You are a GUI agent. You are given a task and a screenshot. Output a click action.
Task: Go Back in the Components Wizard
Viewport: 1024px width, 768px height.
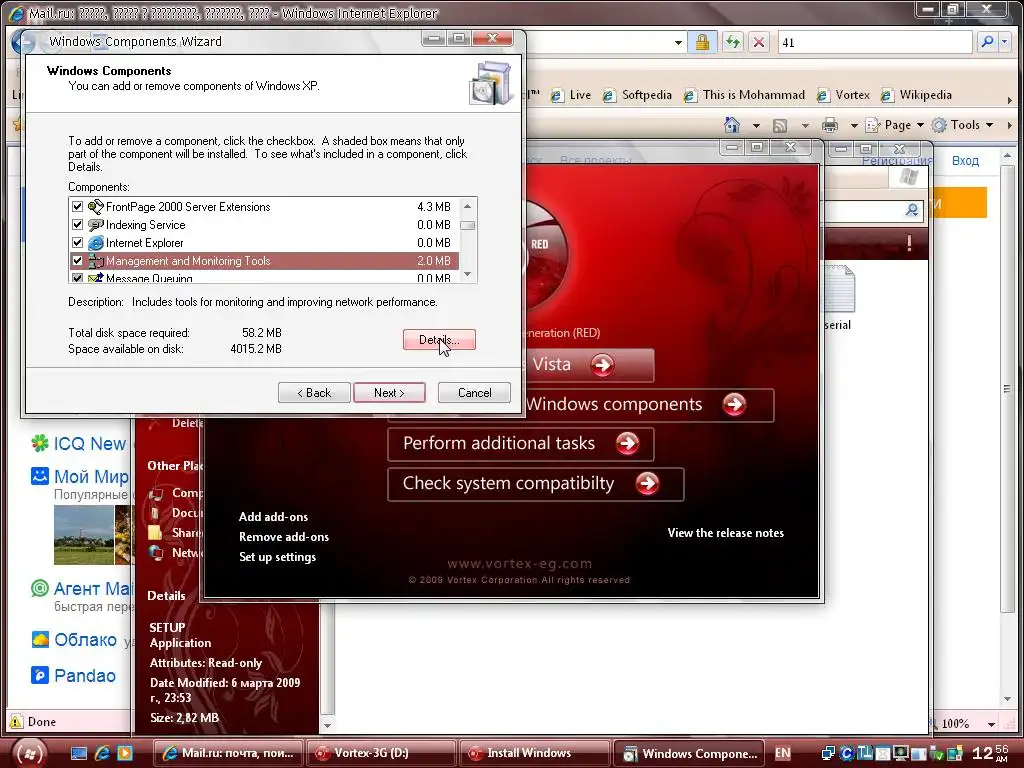(x=314, y=392)
